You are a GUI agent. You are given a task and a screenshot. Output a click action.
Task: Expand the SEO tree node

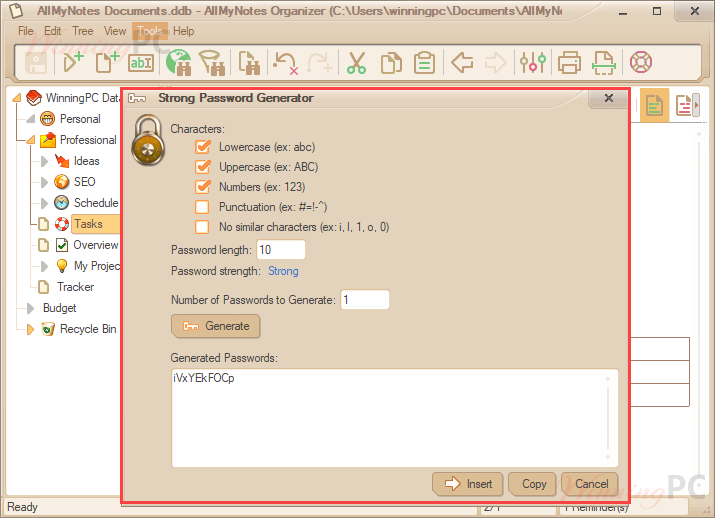pyautogui.click(x=44, y=182)
